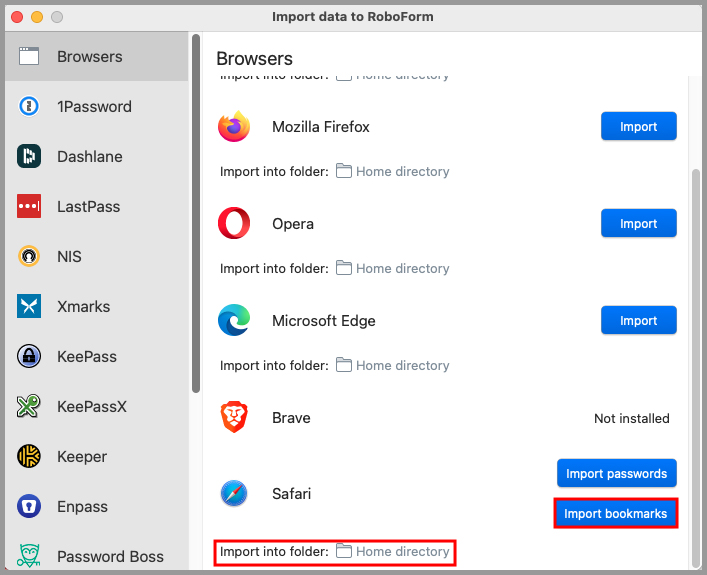Click the red Opera logo icon

pos(234,224)
